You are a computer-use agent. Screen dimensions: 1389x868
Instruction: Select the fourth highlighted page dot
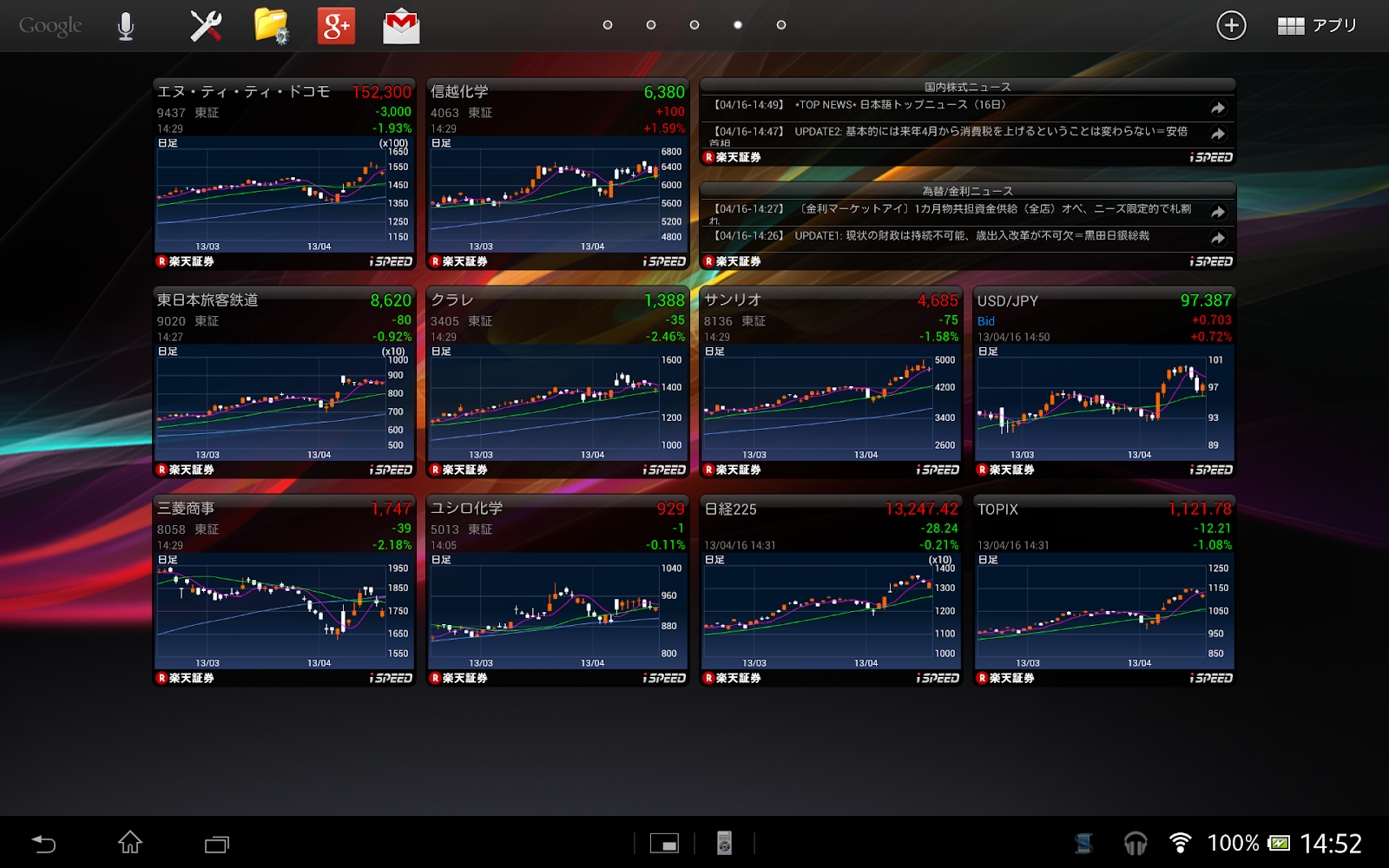[738, 25]
